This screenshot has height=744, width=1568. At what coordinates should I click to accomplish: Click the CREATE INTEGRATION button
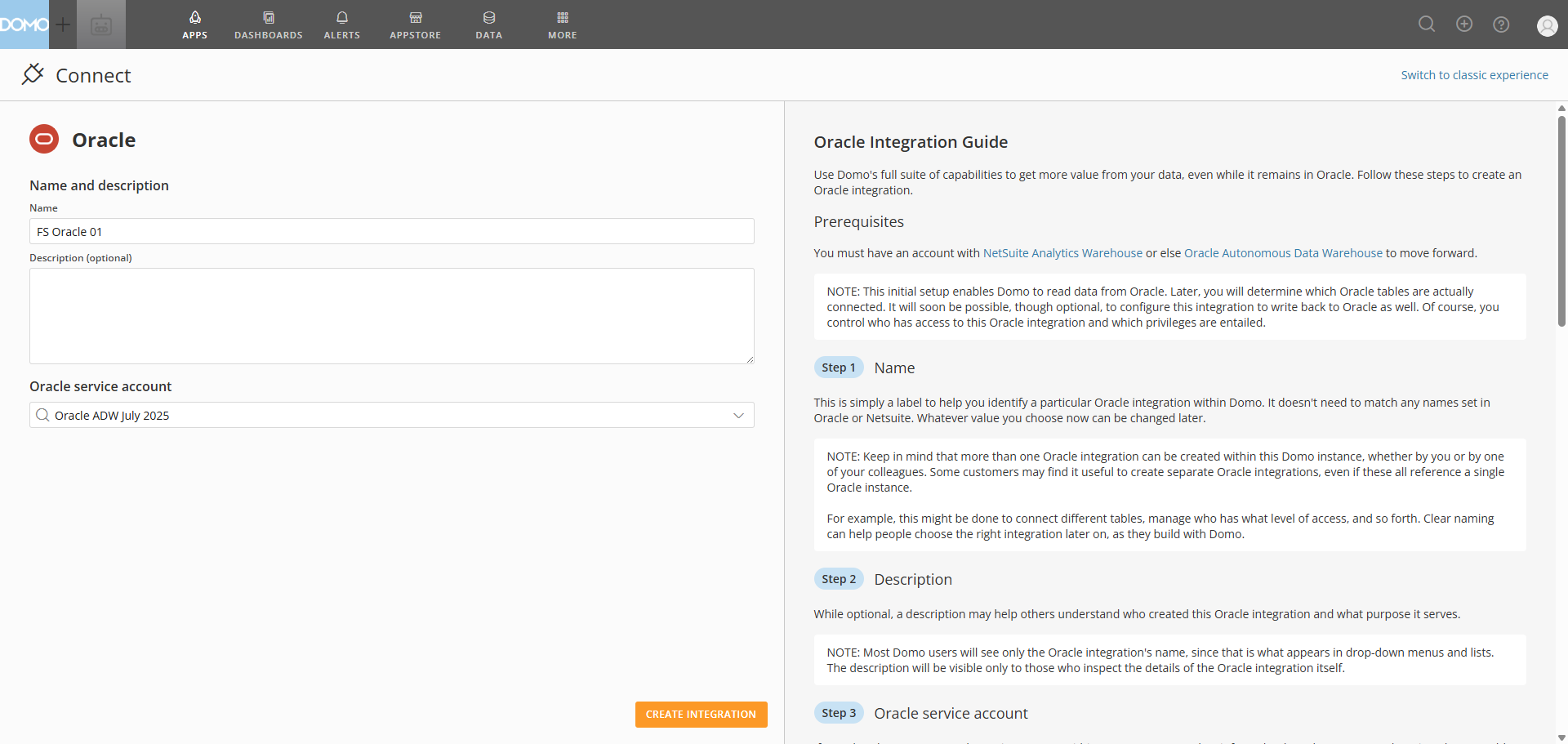[702, 715]
